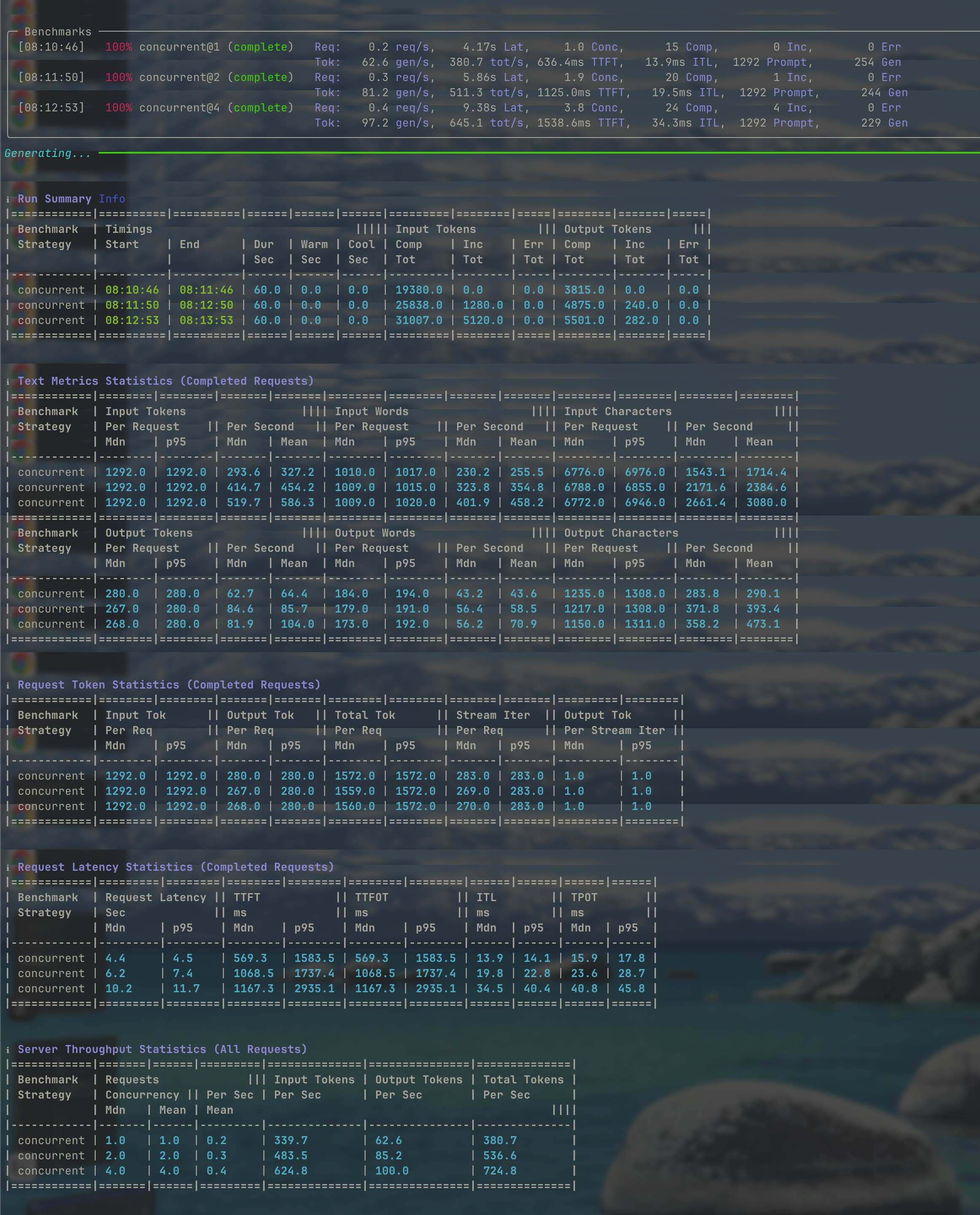Select total tokens per sec 724.8
Viewport: 980px width, 1215px height.
[500, 1171]
